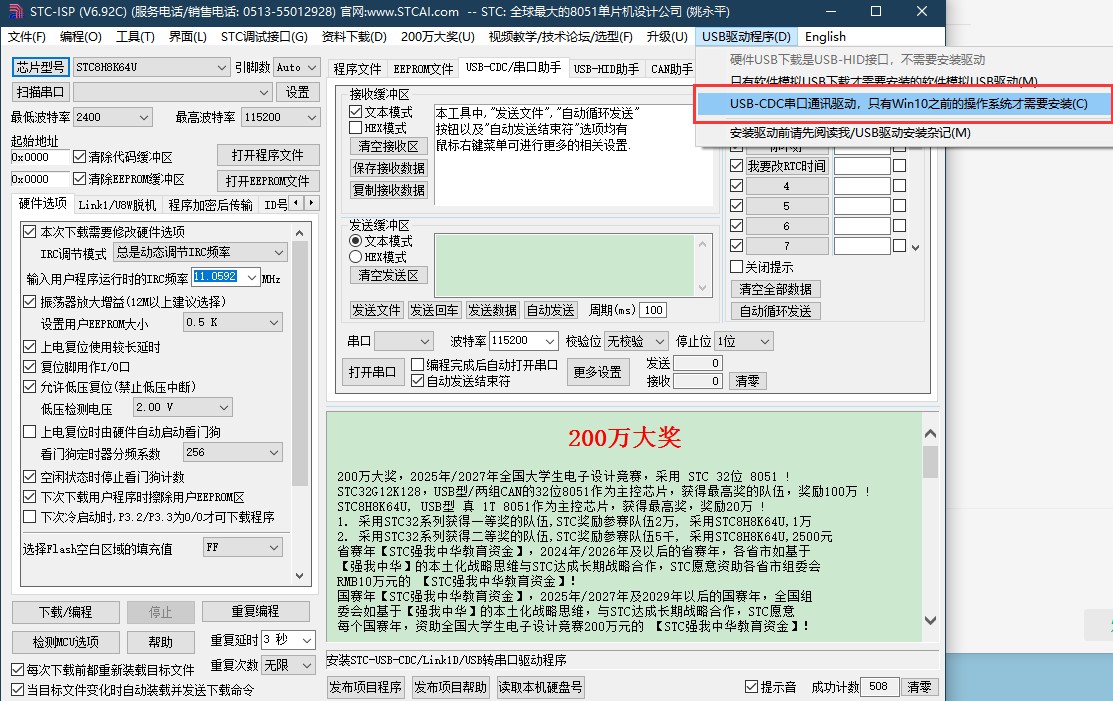Click the 更多设置 button
Viewport: 1113px width, 701px height.
(598, 372)
